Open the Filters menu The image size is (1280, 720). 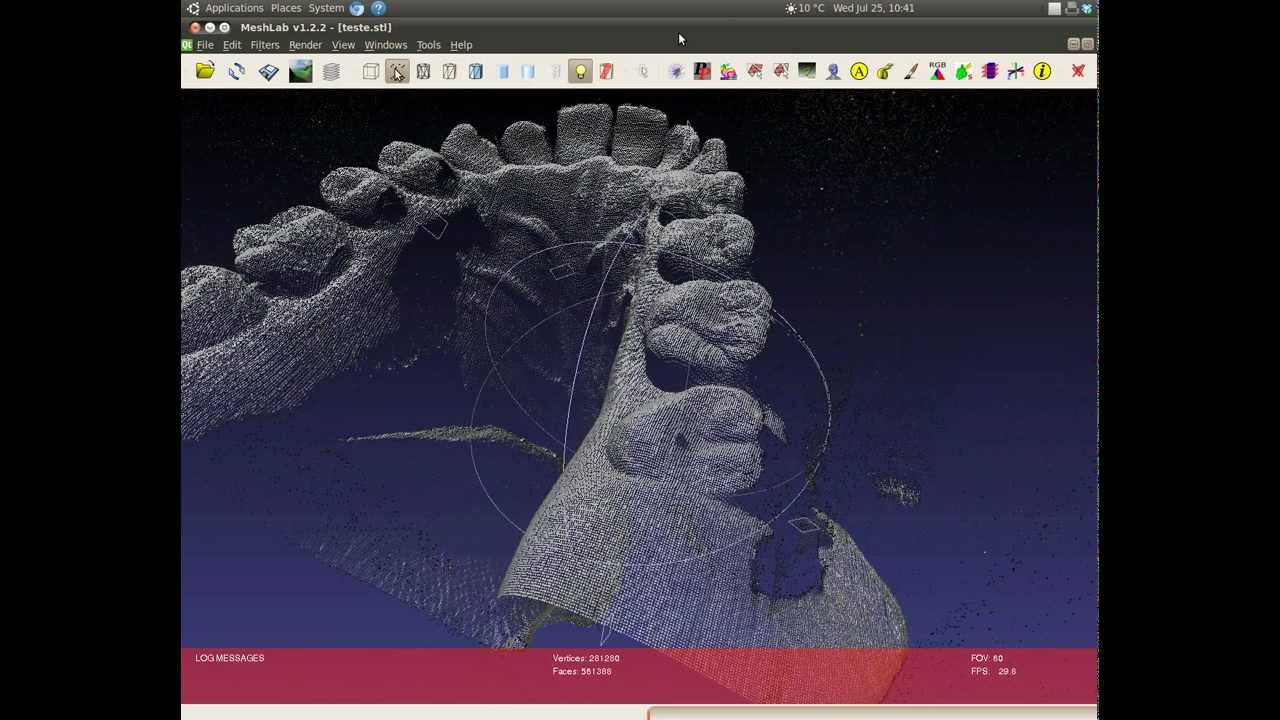click(x=265, y=45)
